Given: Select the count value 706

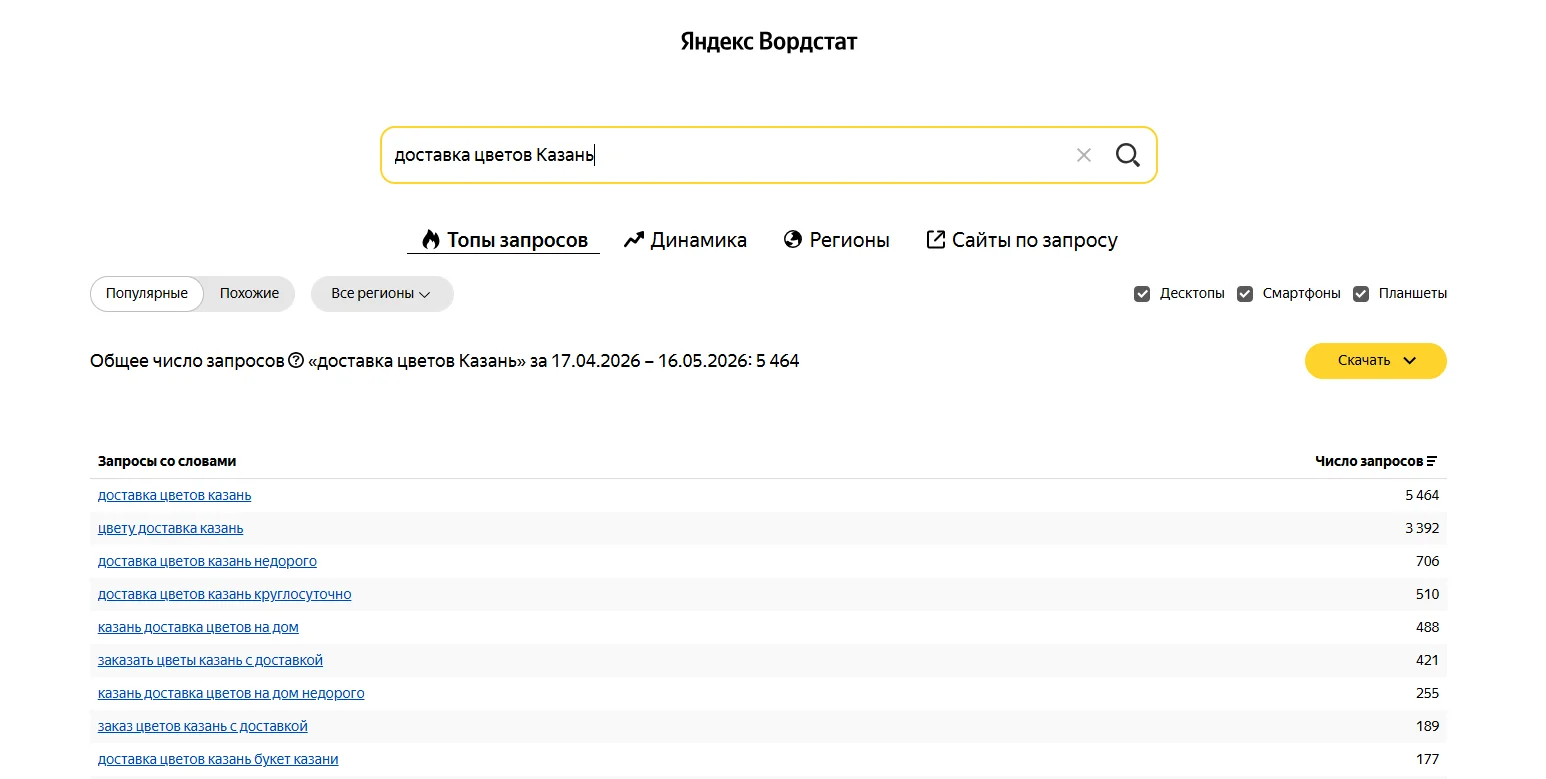Looking at the screenshot, I should (1428, 561).
